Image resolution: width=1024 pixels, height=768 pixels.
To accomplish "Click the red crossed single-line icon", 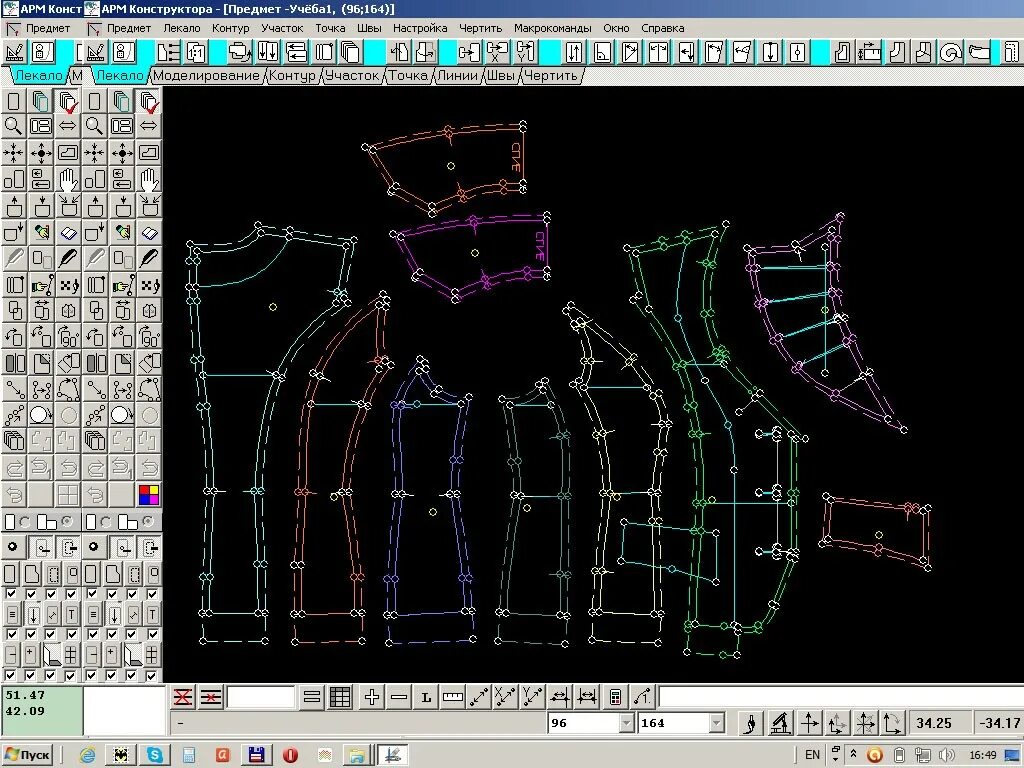I will pyautogui.click(x=210, y=697).
